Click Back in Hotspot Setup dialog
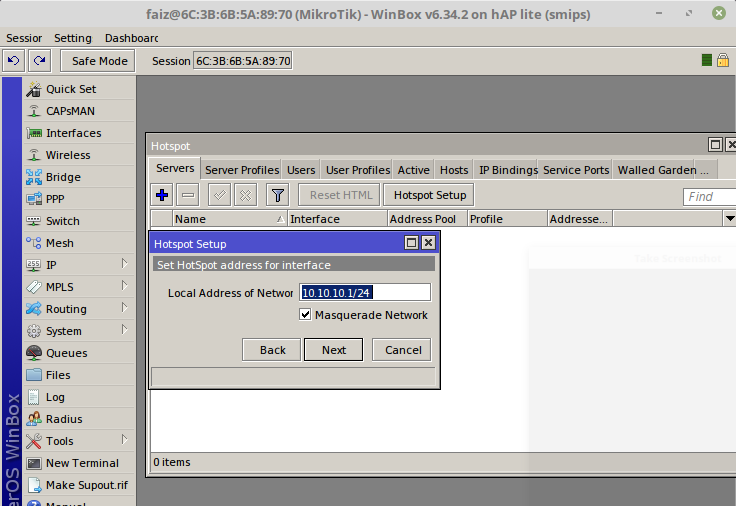736x506 pixels. point(271,350)
